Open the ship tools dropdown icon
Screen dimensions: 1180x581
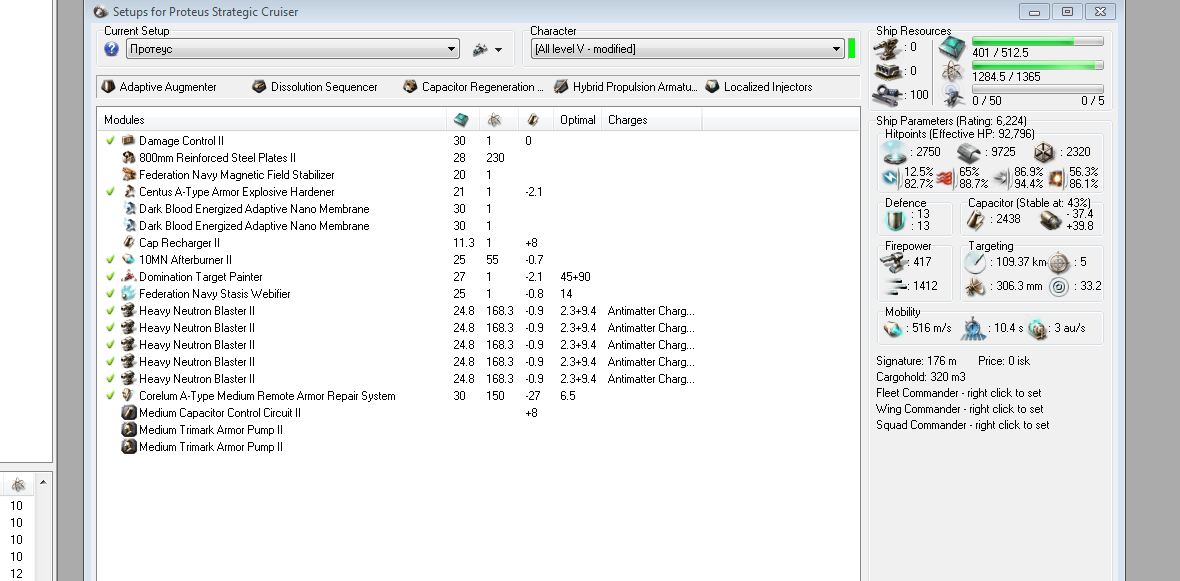[488, 50]
